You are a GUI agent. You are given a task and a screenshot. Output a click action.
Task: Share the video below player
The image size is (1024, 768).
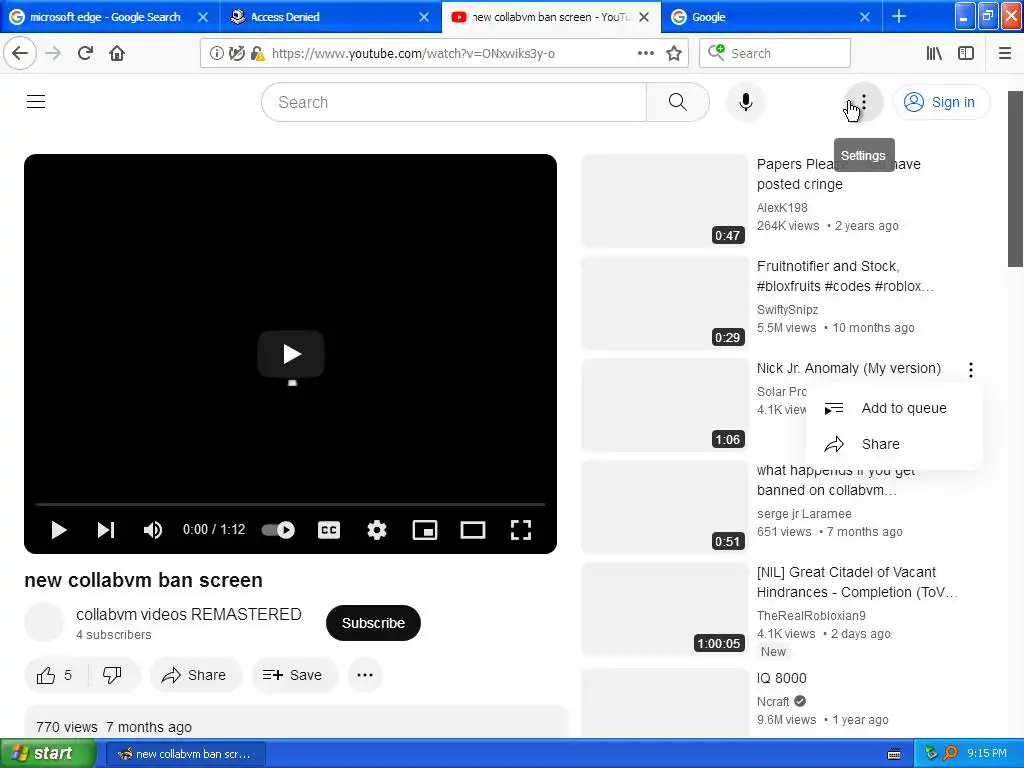[195, 675]
